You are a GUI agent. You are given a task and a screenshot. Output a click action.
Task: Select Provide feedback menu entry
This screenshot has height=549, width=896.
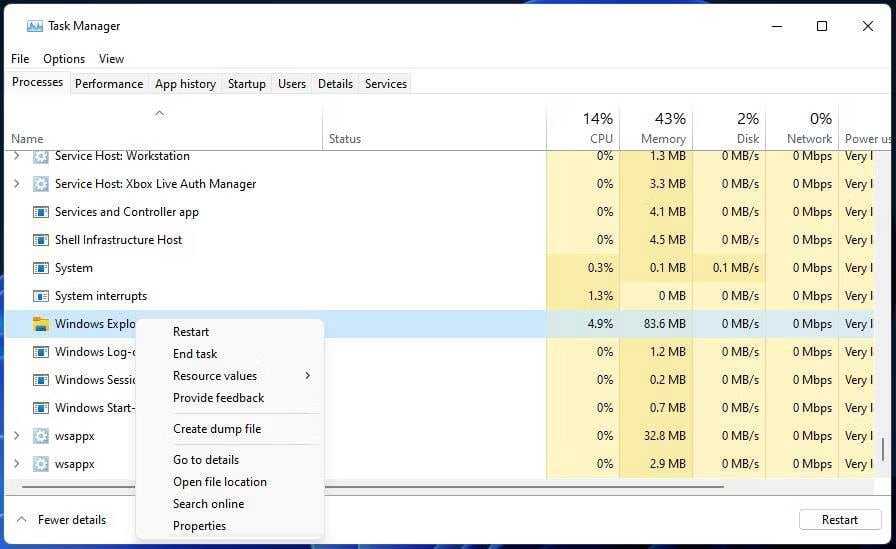(218, 398)
